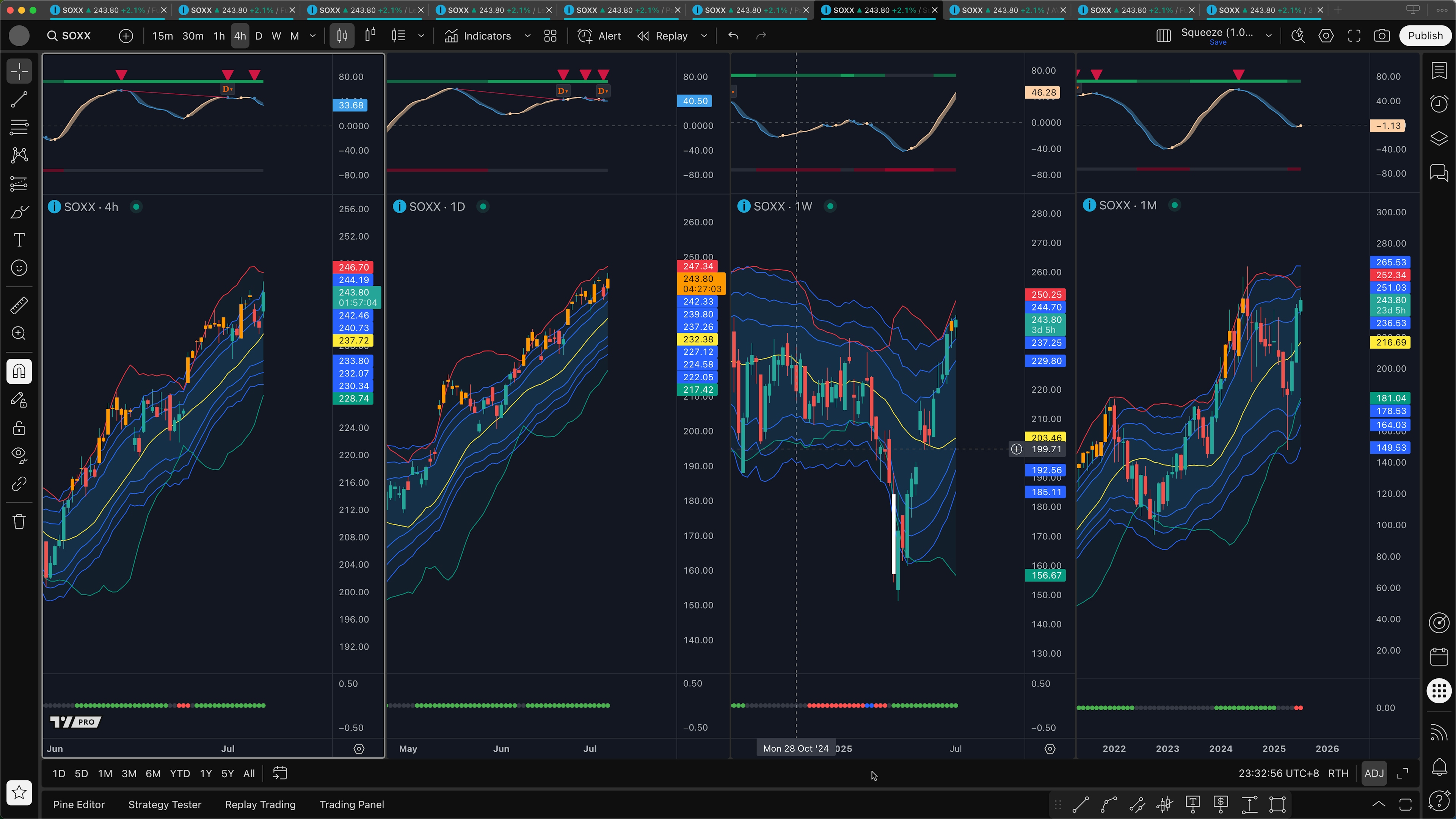Screen dimensions: 1456x819
Task: Open 4h chart price scale settings gear
Action: pos(359,749)
